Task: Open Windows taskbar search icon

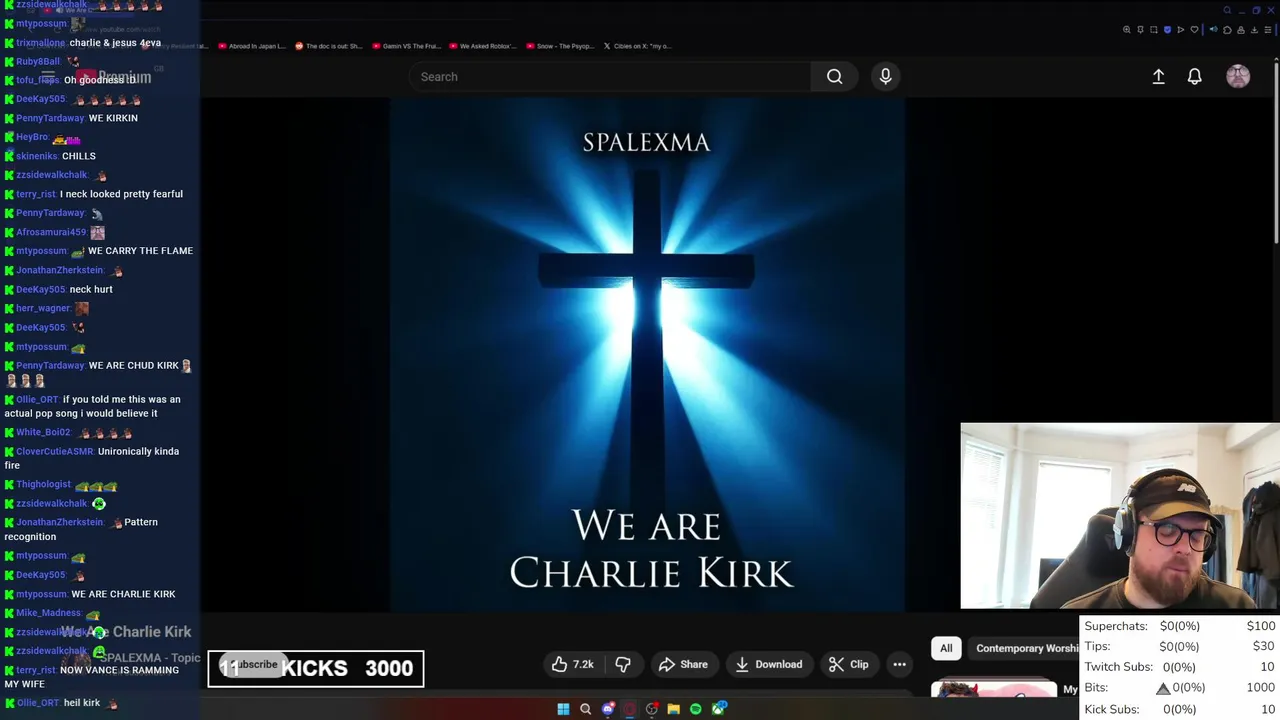Action: (x=585, y=709)
